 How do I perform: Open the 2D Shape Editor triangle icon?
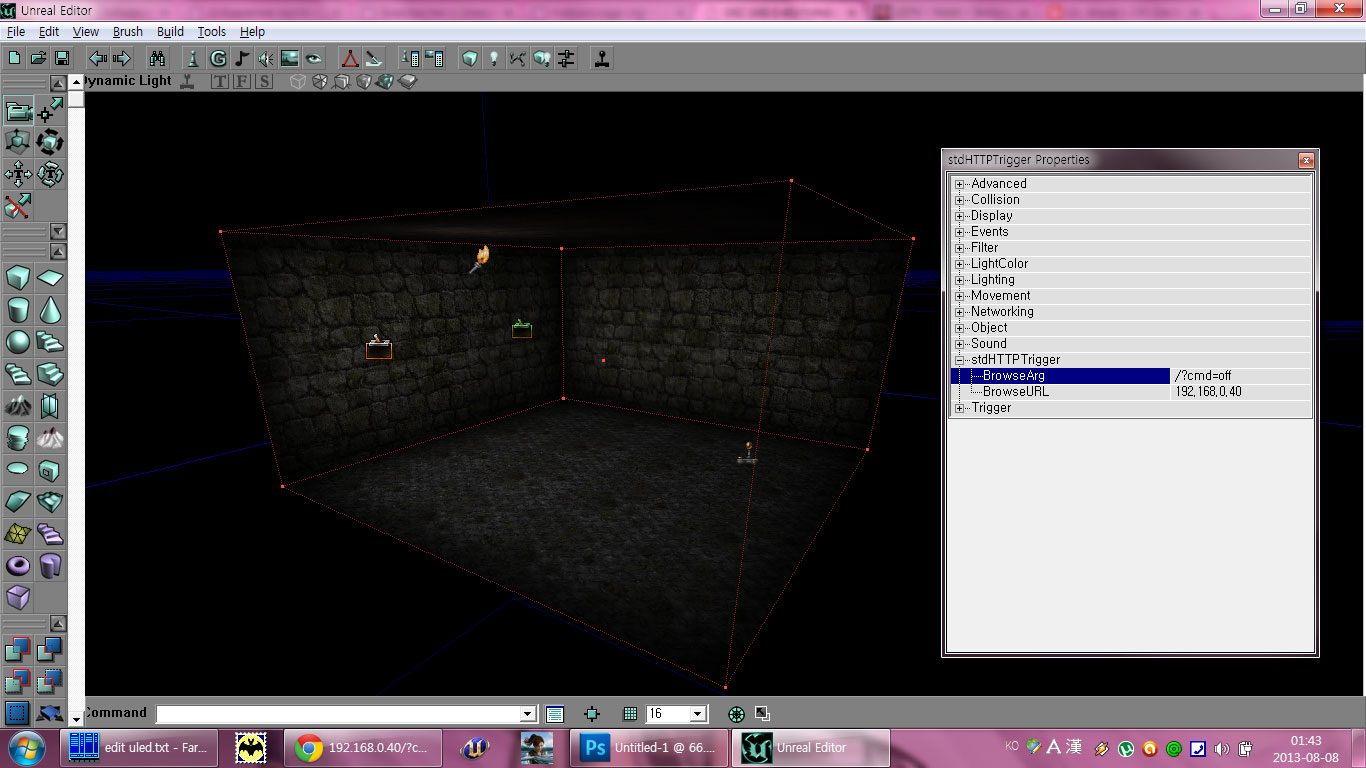click(350, 58)
